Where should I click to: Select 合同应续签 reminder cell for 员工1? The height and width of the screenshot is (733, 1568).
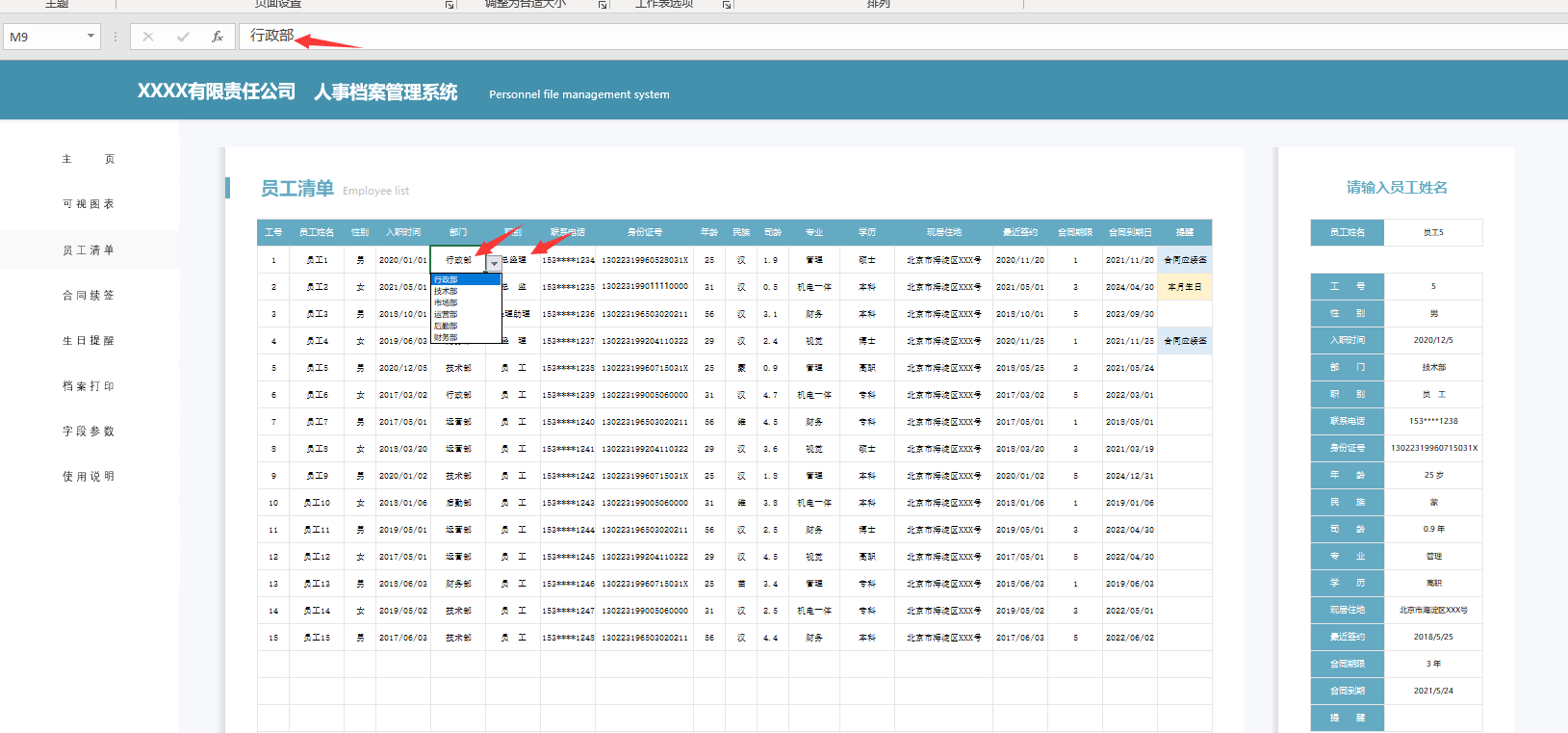(x=1185, y=260)
